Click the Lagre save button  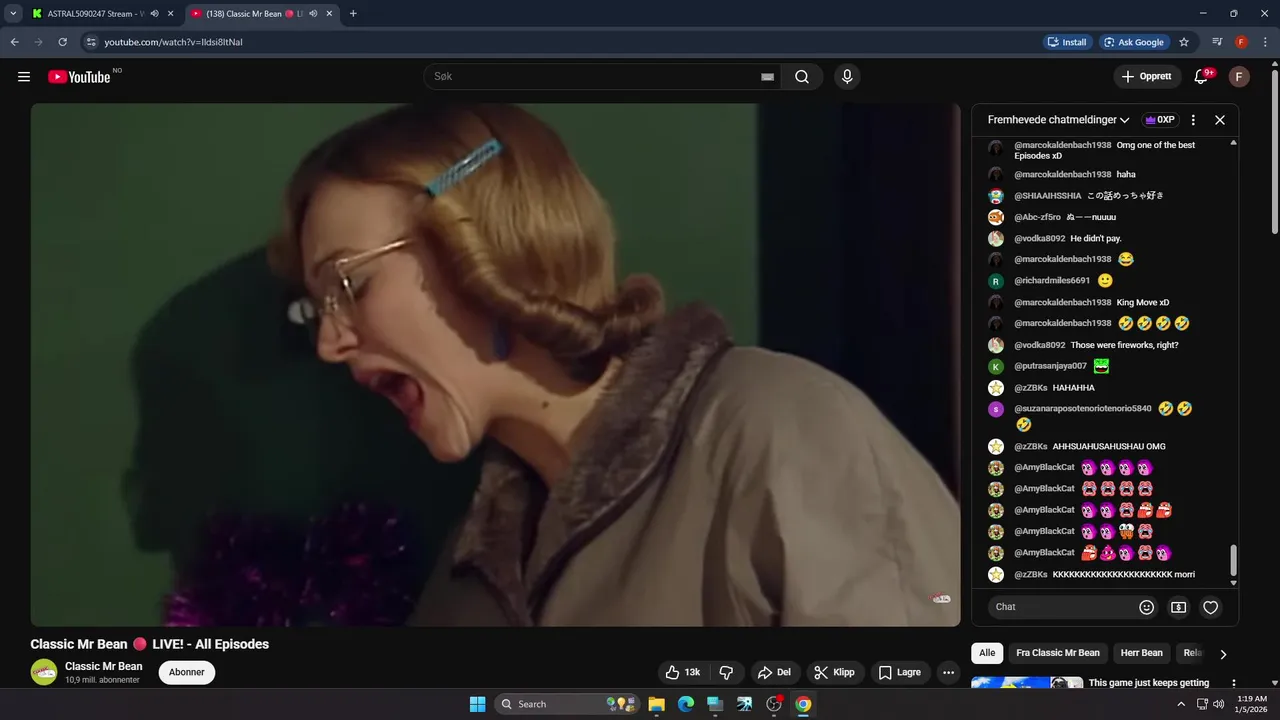coord(900,672)
